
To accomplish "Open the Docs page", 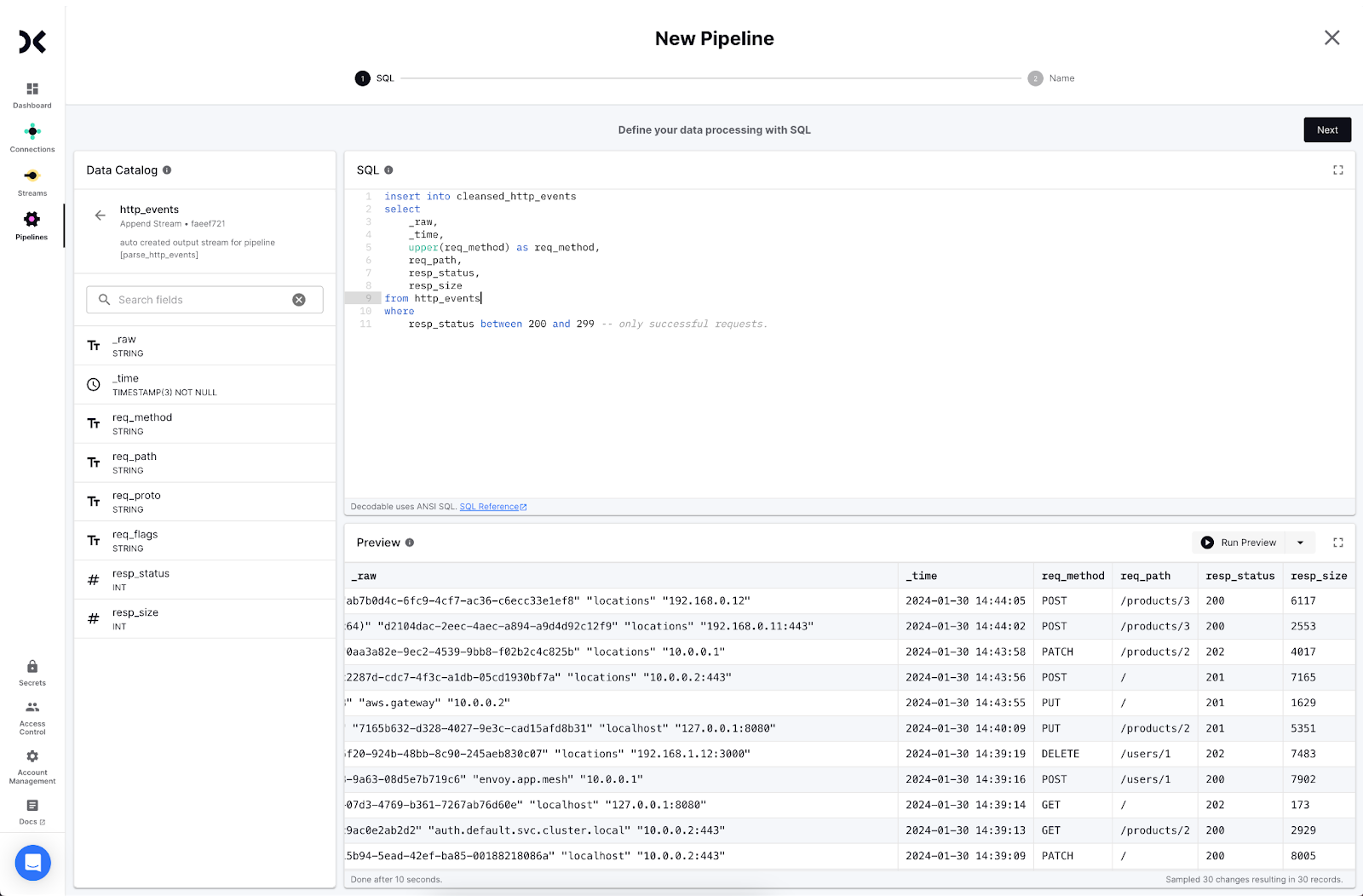I will tap(32, 809).
